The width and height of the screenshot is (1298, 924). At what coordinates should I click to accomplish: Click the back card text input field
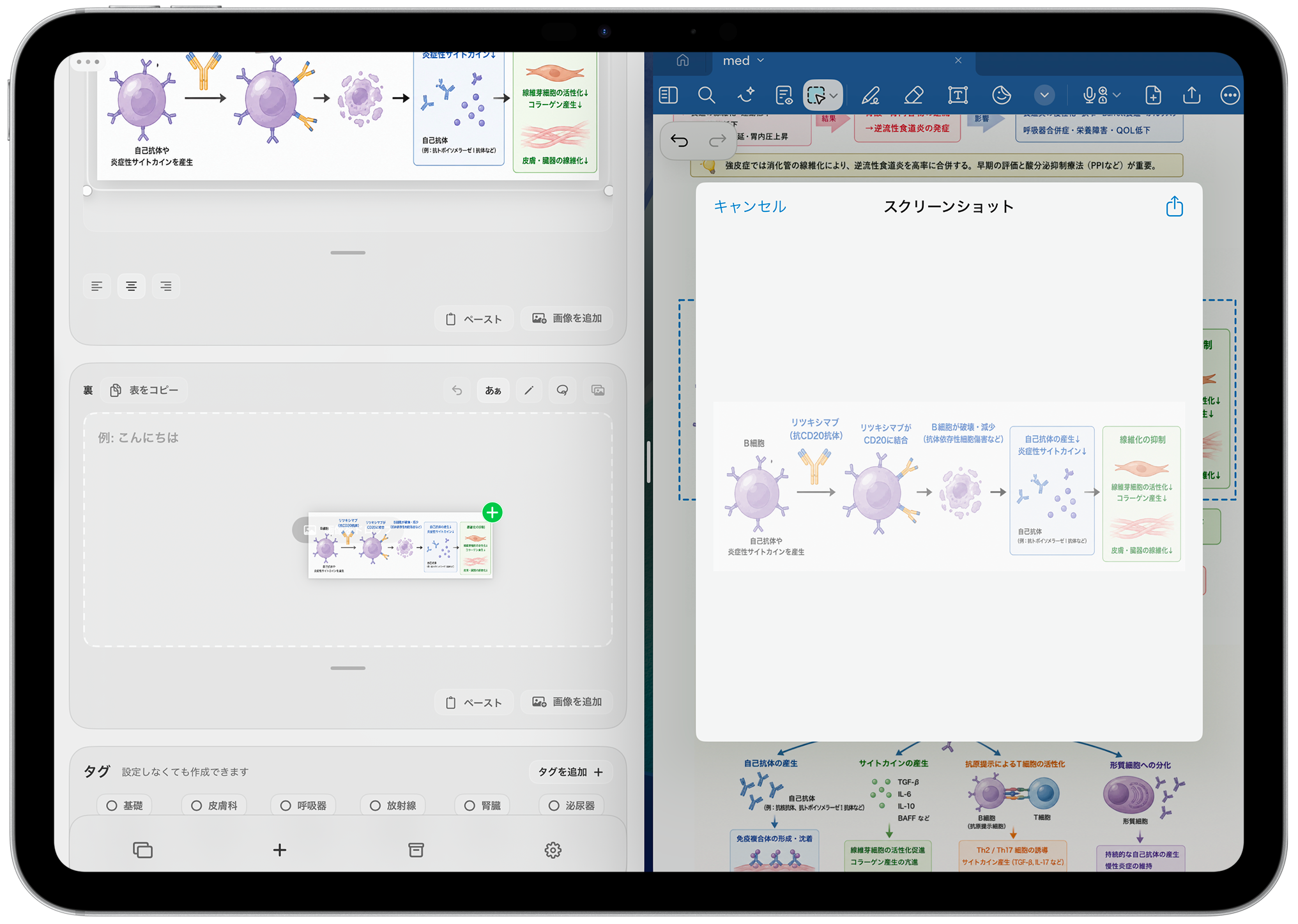coord(348,530)
